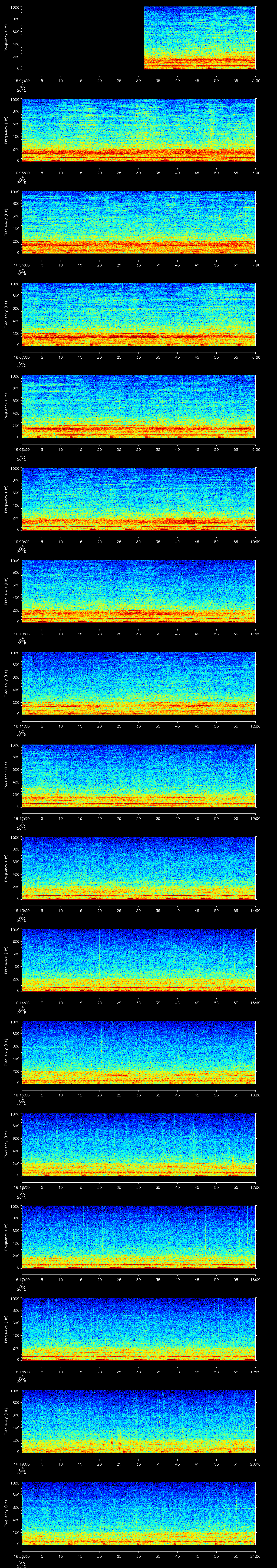This screenshot has height=1568, width=277.
Task: Click the 16:12:00 start time label
Action: 21,818
